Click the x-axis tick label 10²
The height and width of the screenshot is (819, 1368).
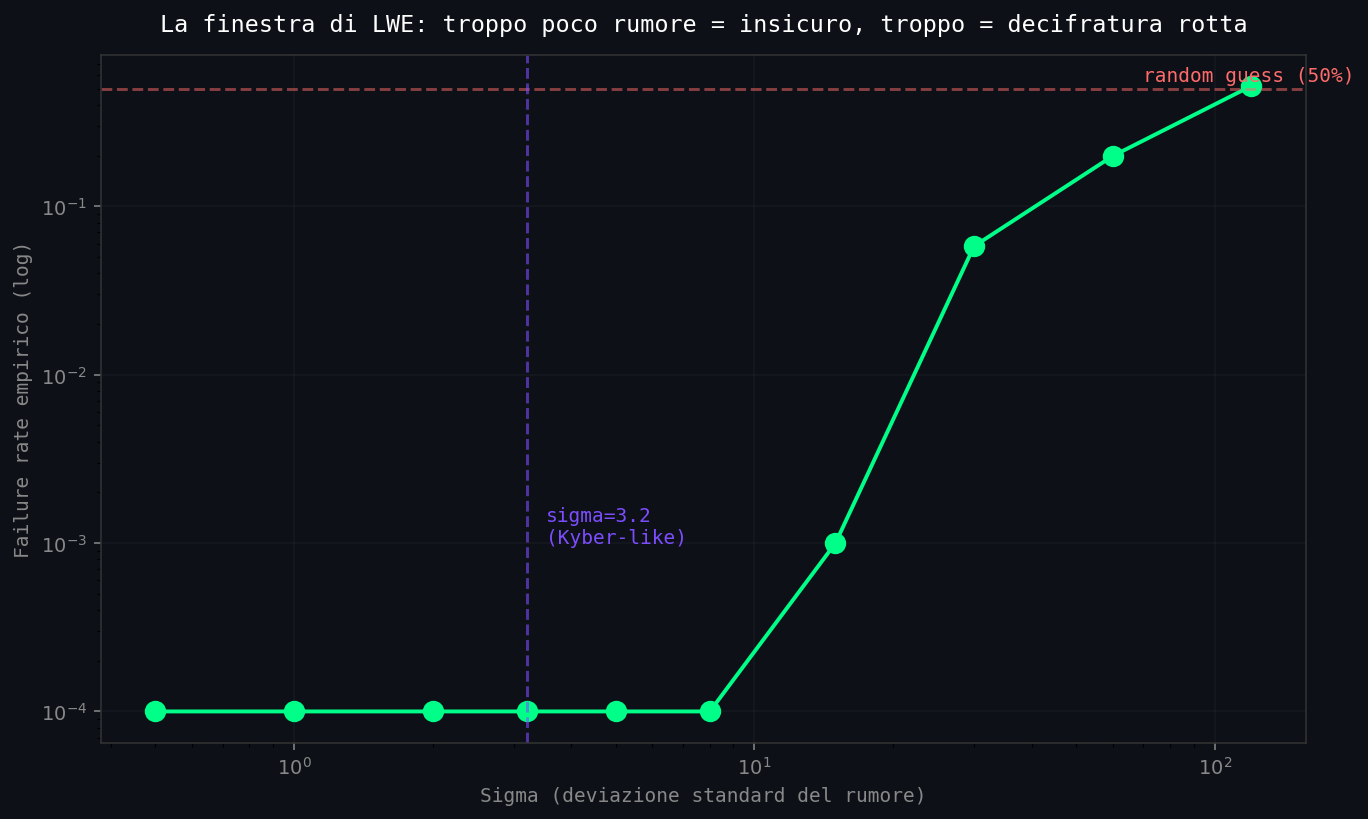(x=1214, y=765)
